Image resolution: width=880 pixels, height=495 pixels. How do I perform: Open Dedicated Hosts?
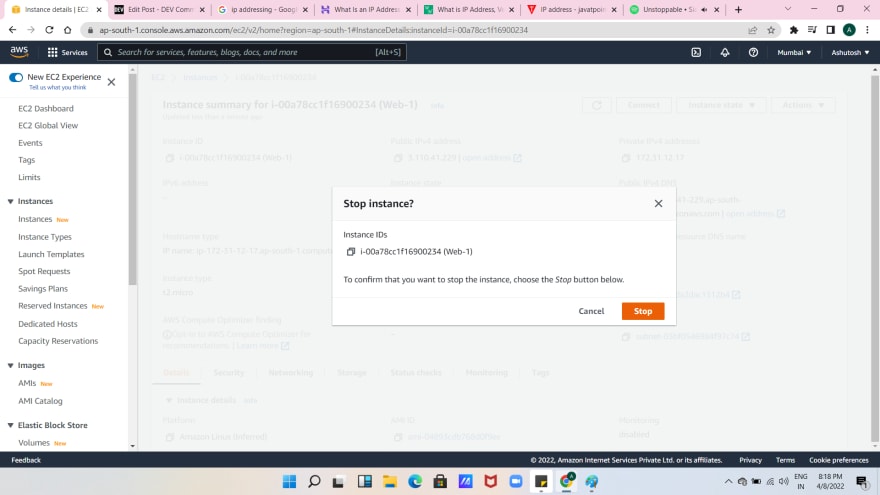(48, 324)
